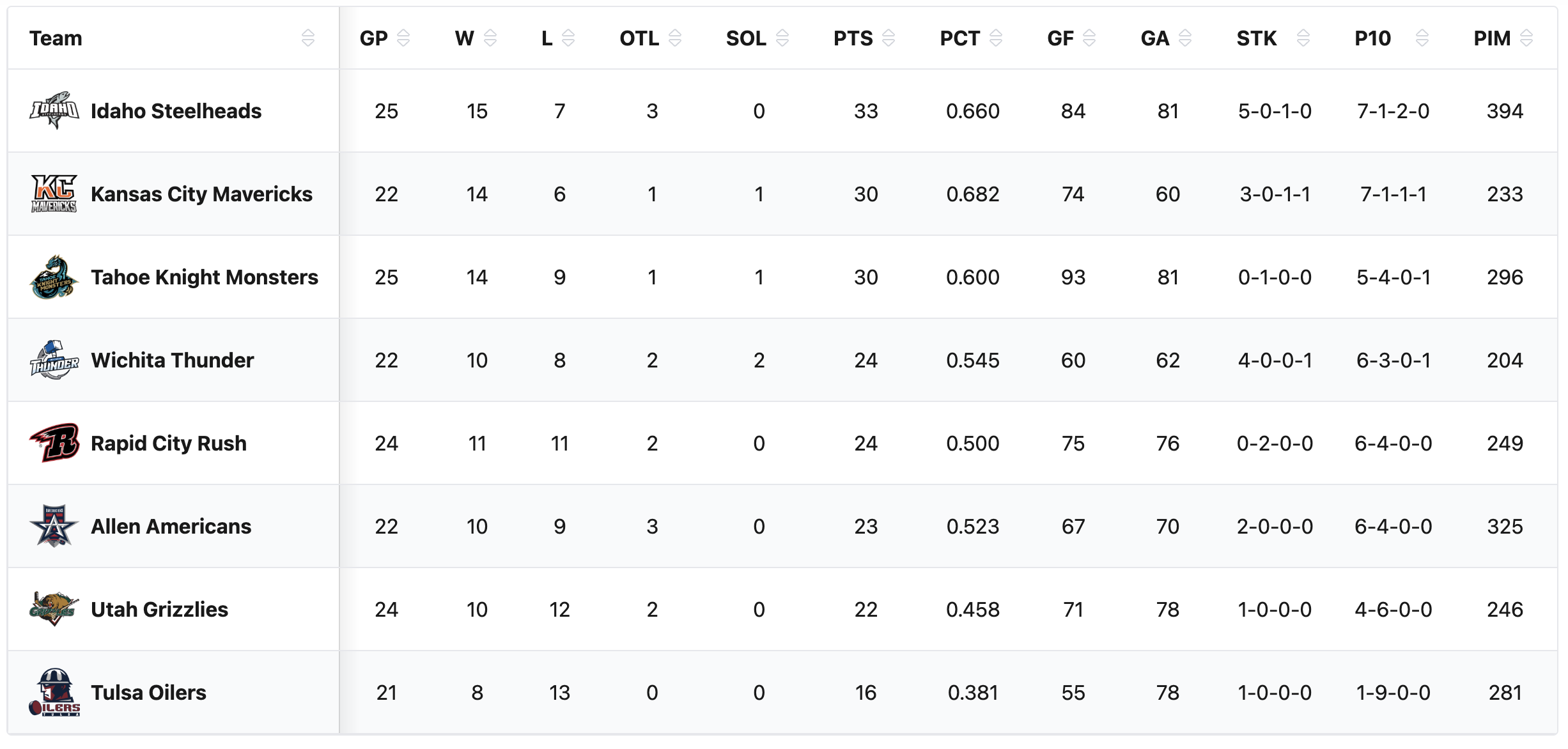Open the Idaho Steelheads team name

coord(176,111)
